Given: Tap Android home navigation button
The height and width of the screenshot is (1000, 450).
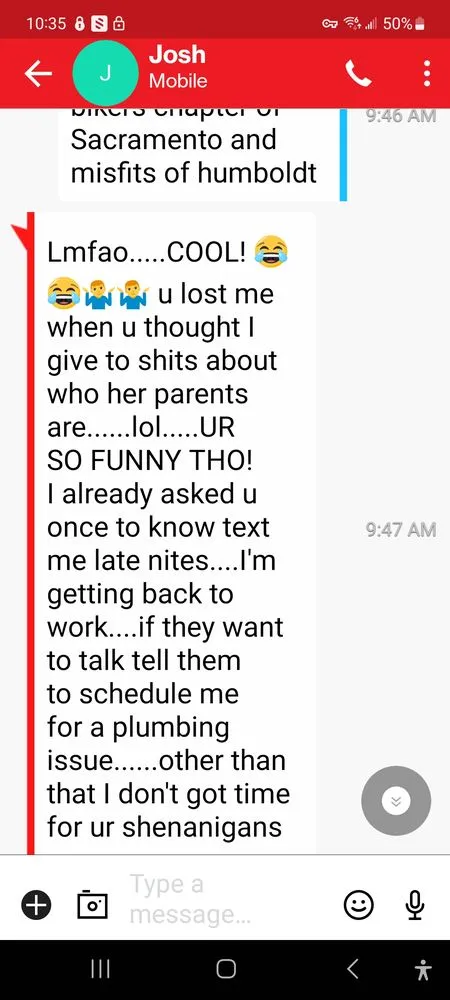Looking at the screenshot, I should 225,969.
